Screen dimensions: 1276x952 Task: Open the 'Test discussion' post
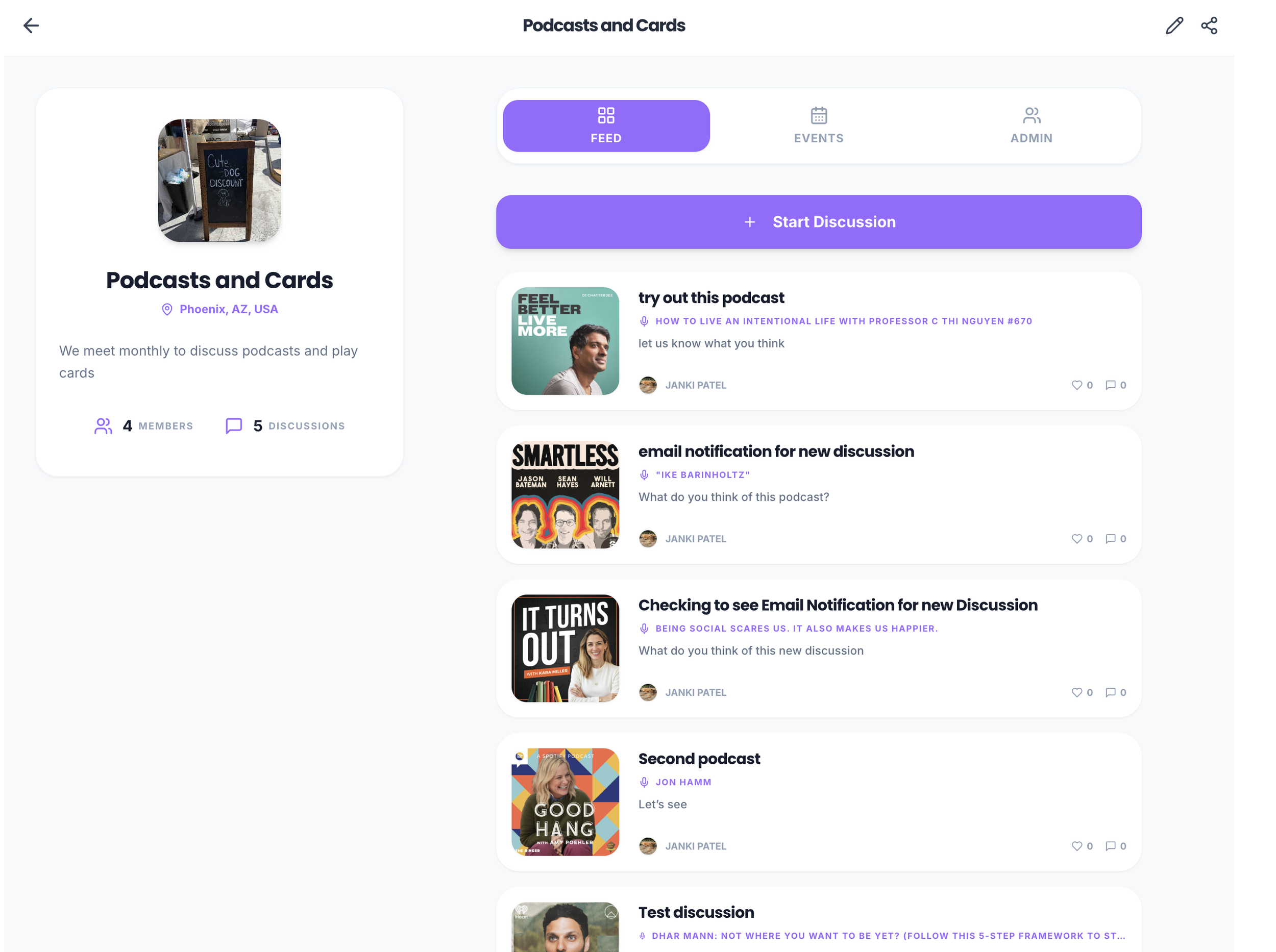[696, 913]
